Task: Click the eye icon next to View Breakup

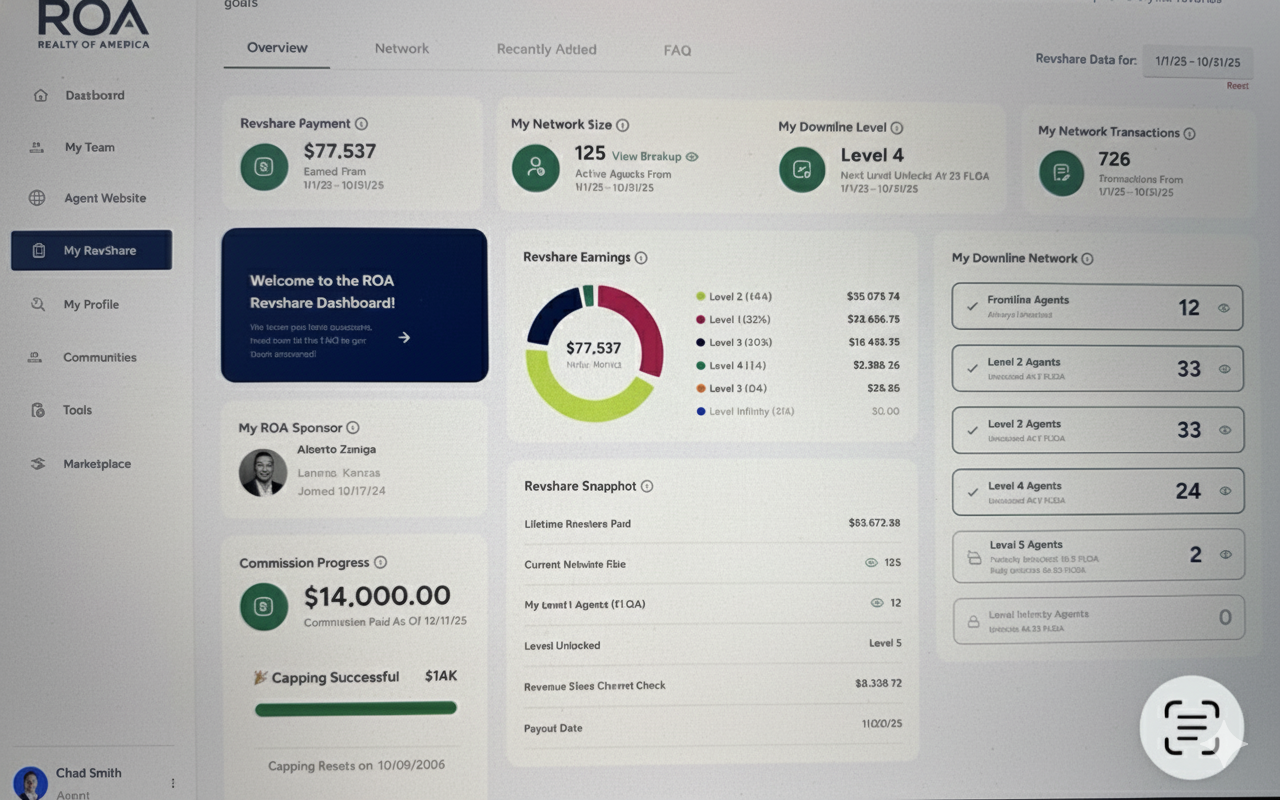Action: point(692,157)
